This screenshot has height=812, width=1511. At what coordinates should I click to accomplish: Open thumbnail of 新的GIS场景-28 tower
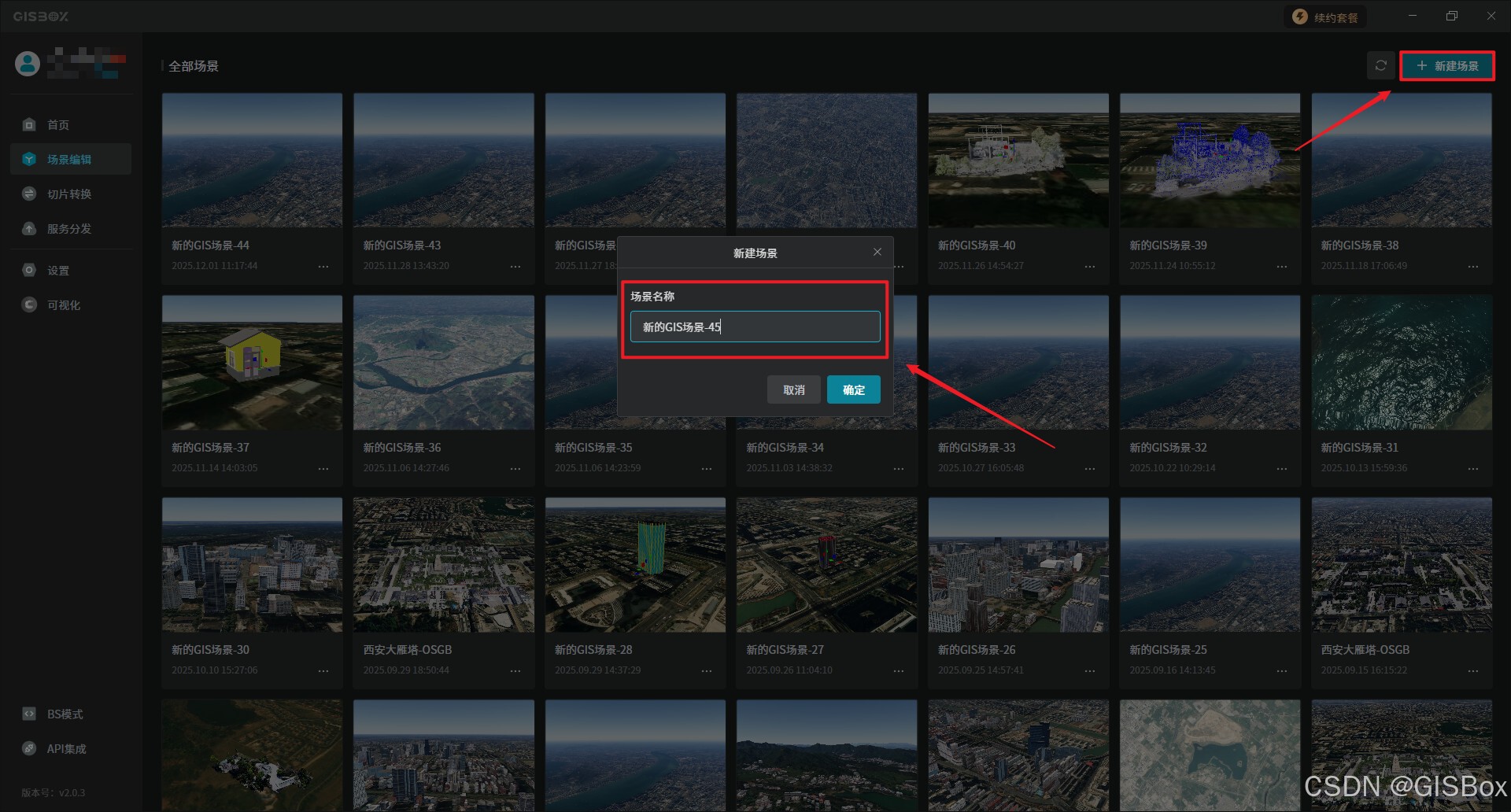635,565
